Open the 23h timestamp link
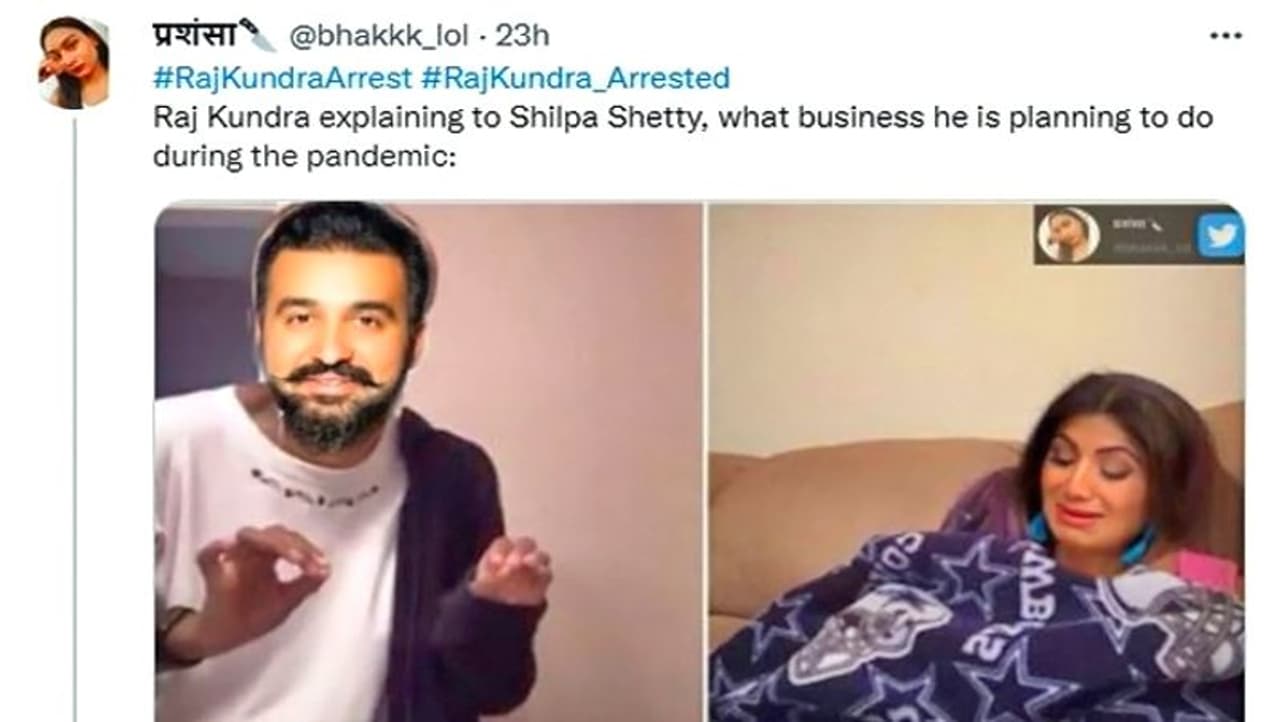This screenshot has height=722, width=1280. coord(523,36)
